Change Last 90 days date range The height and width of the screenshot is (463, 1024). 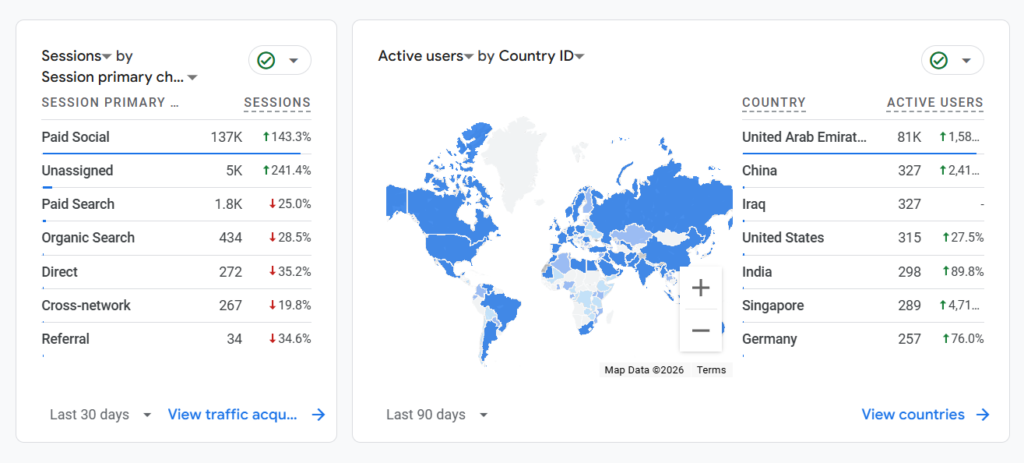tap(437, 414)
